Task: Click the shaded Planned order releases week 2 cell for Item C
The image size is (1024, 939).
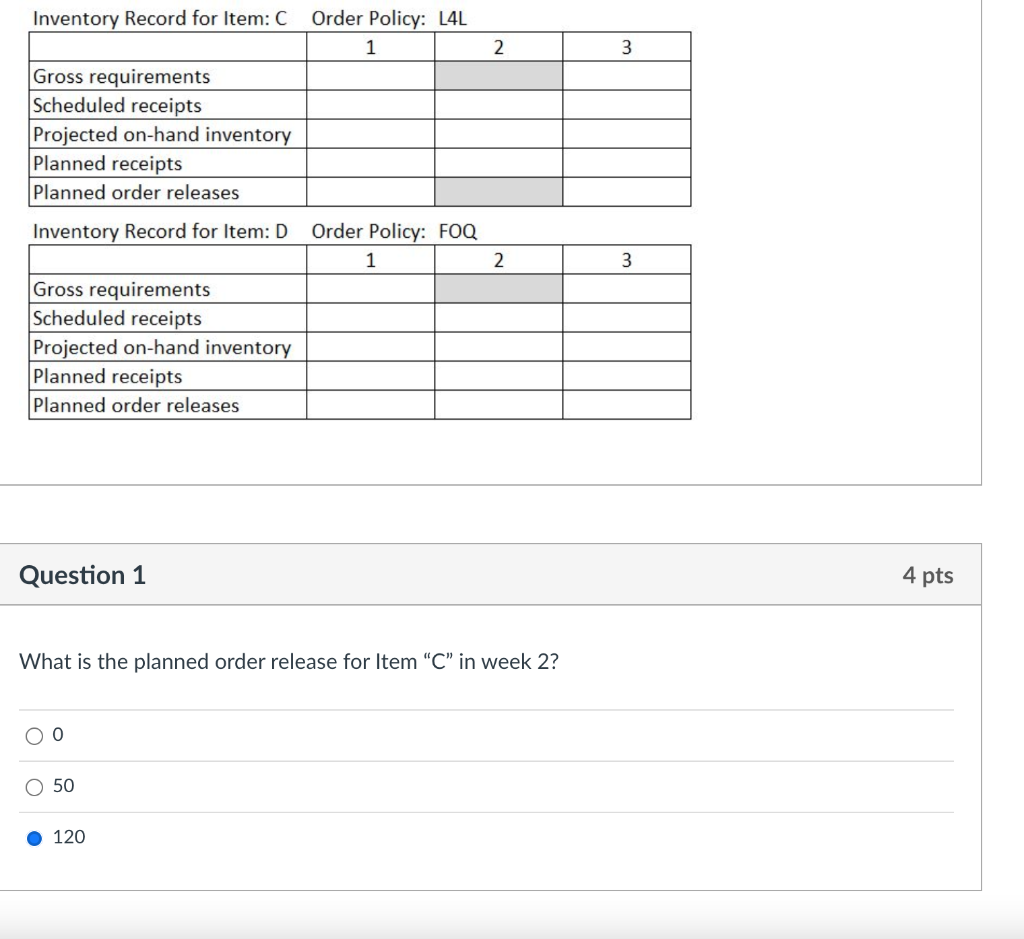Action: click(499, 191)
